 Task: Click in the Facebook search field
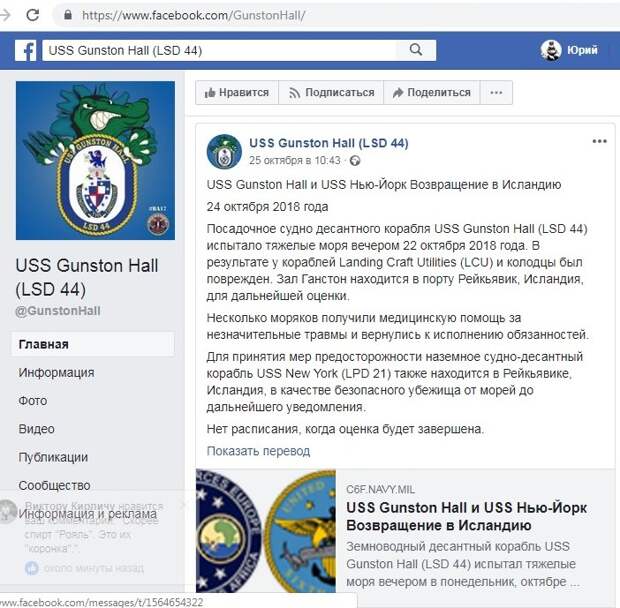(219, 50)
